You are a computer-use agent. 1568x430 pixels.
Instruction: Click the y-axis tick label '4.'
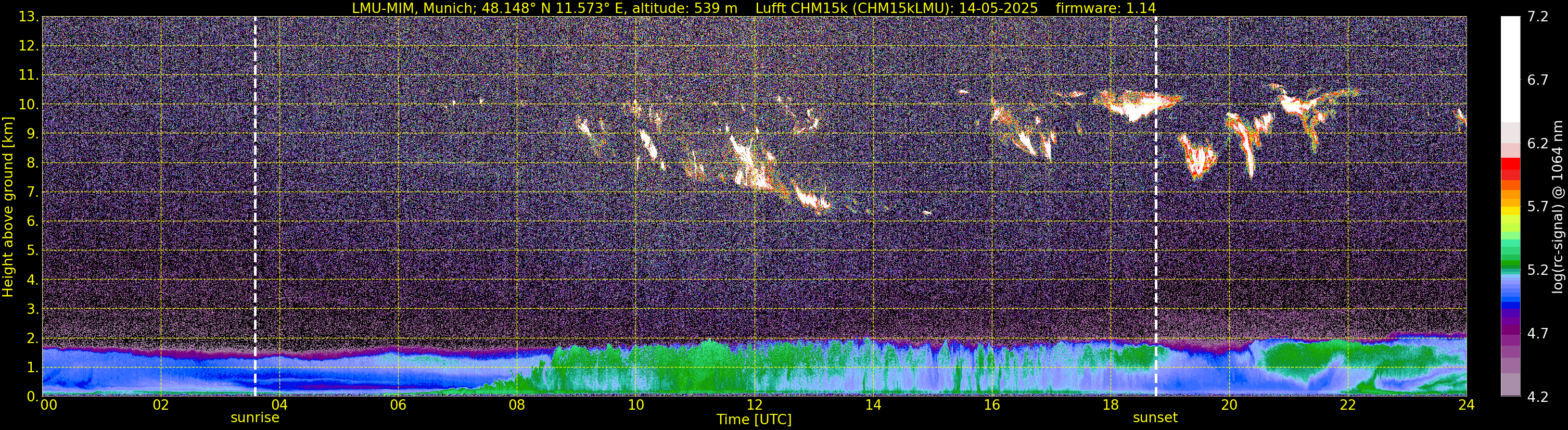33,280
